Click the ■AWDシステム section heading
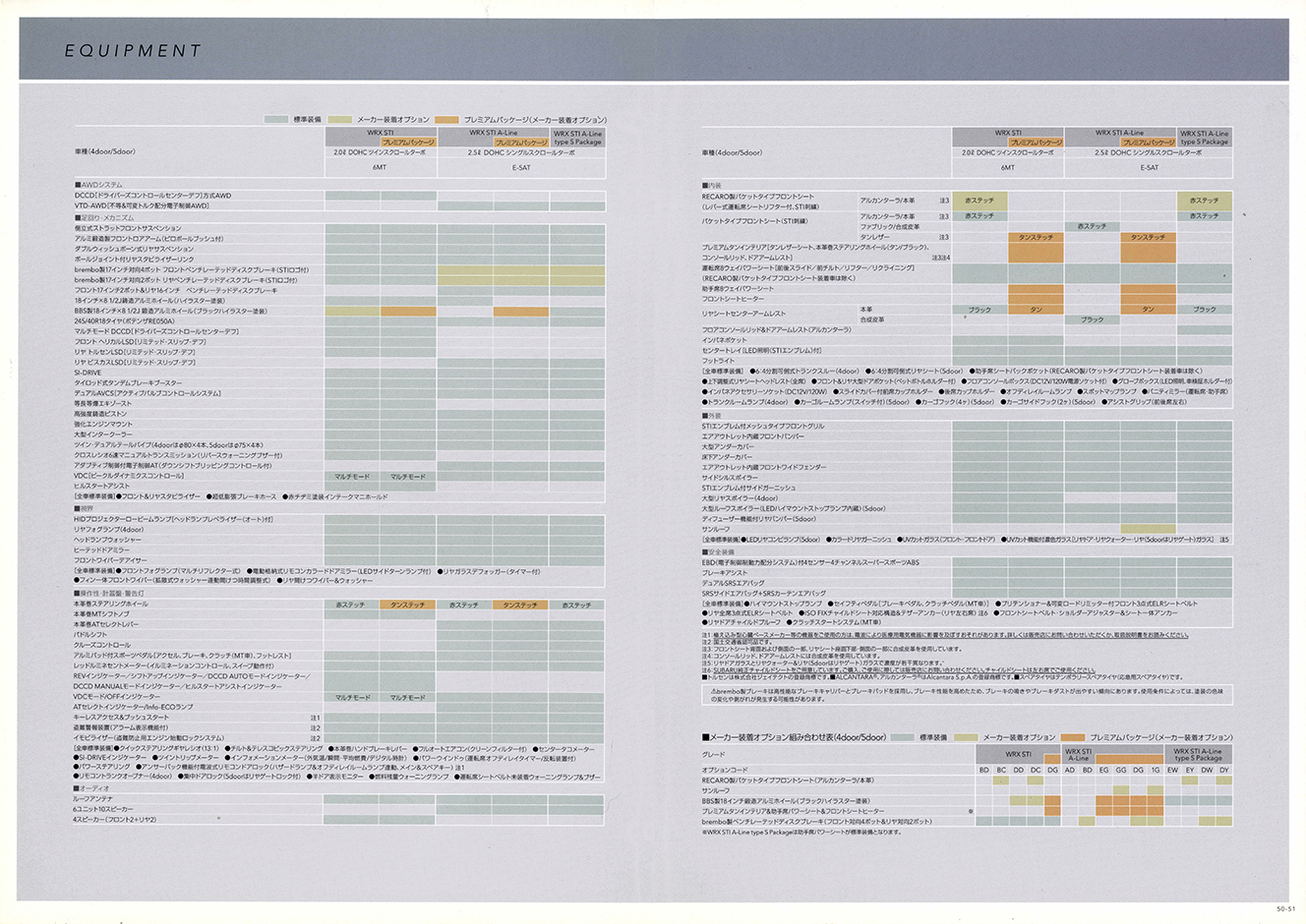 pyautogui.click(x=98, y=185)
